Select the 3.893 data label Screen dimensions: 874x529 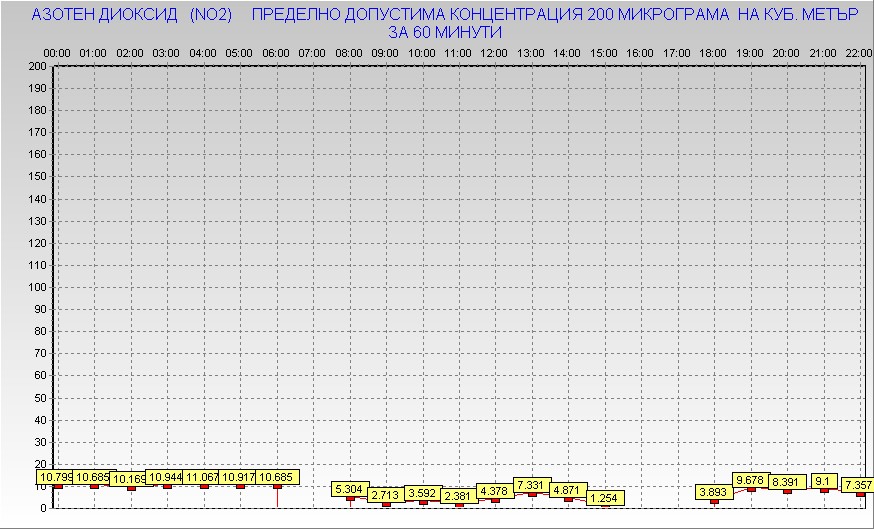coord(714,492)
